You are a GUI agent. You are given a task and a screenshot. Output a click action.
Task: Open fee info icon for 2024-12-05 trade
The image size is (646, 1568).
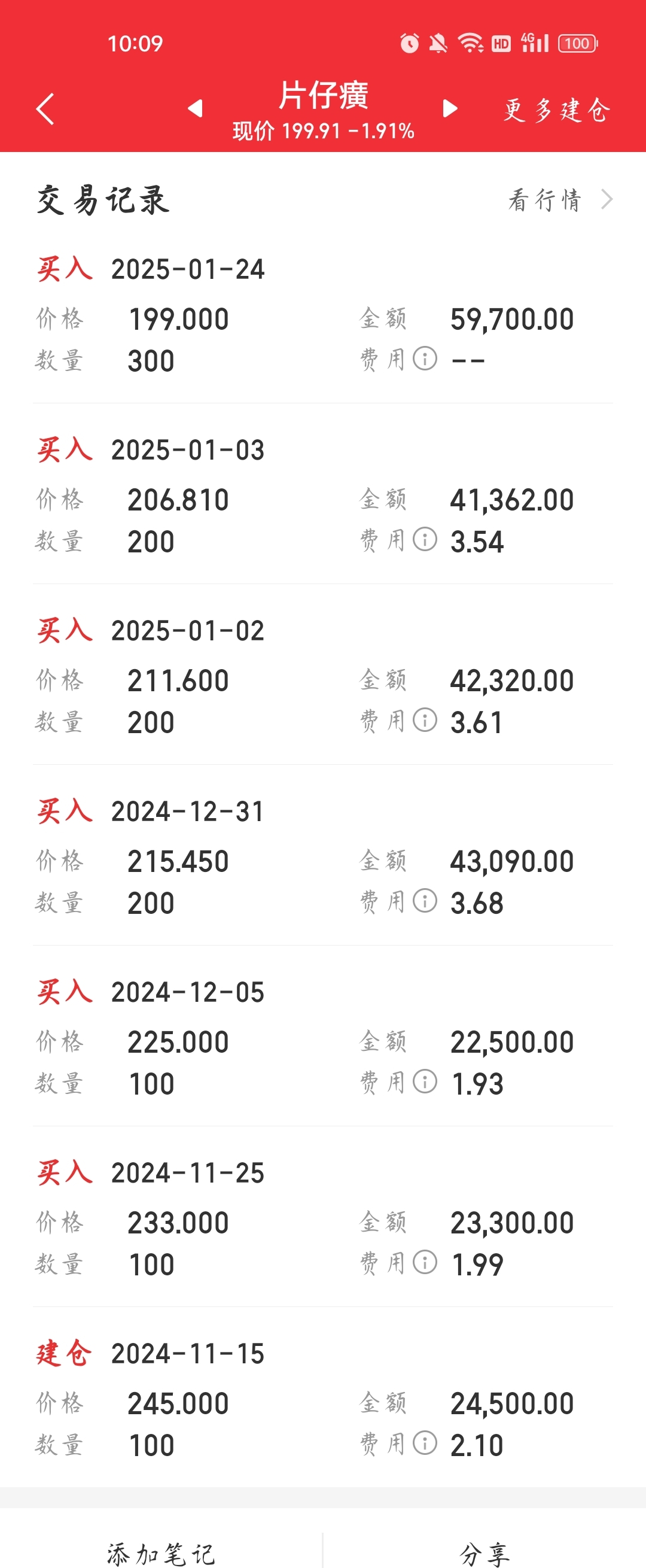point(425,1081)
